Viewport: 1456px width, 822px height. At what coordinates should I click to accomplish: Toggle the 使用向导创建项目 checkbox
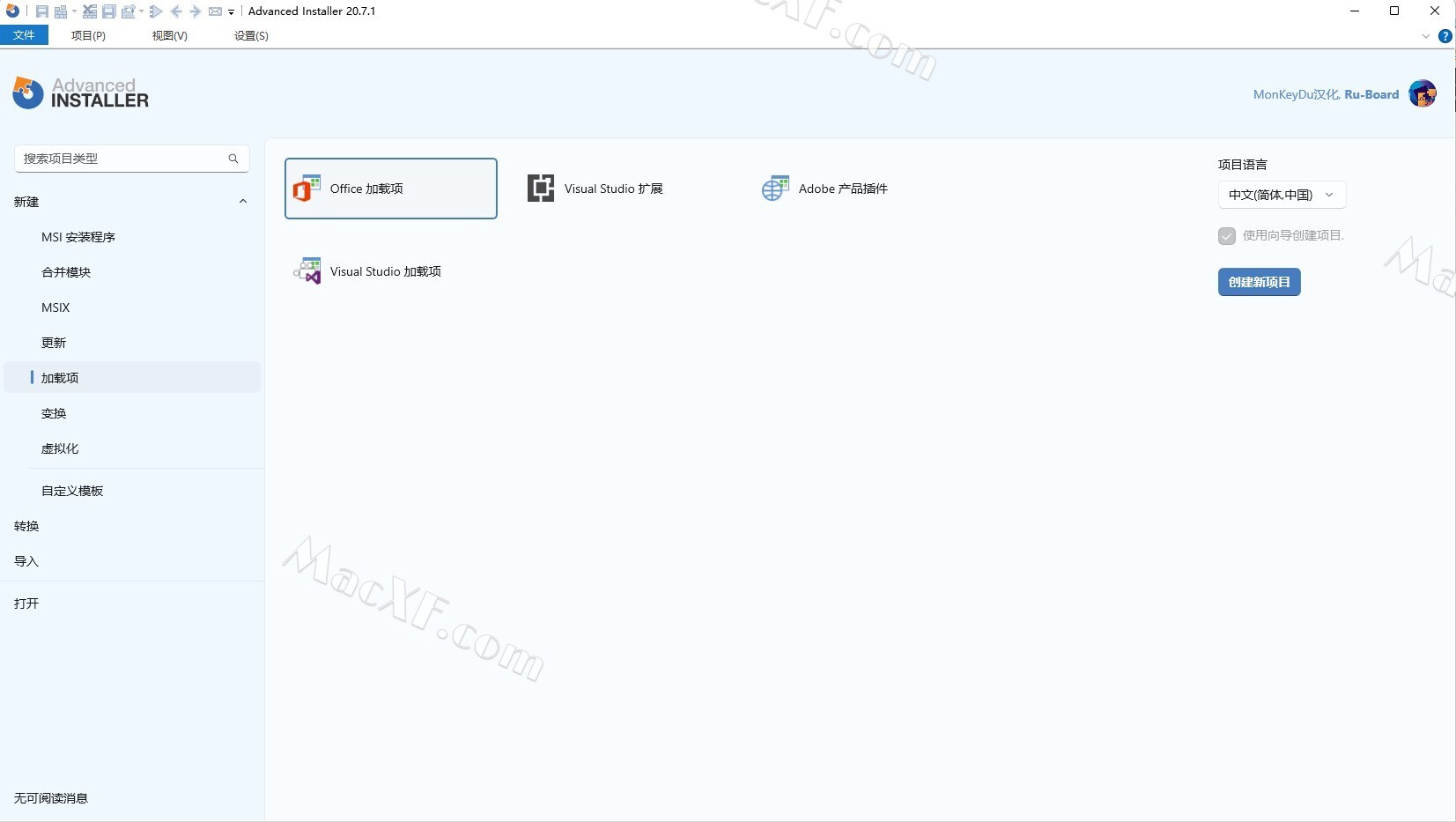point(1227,236)
